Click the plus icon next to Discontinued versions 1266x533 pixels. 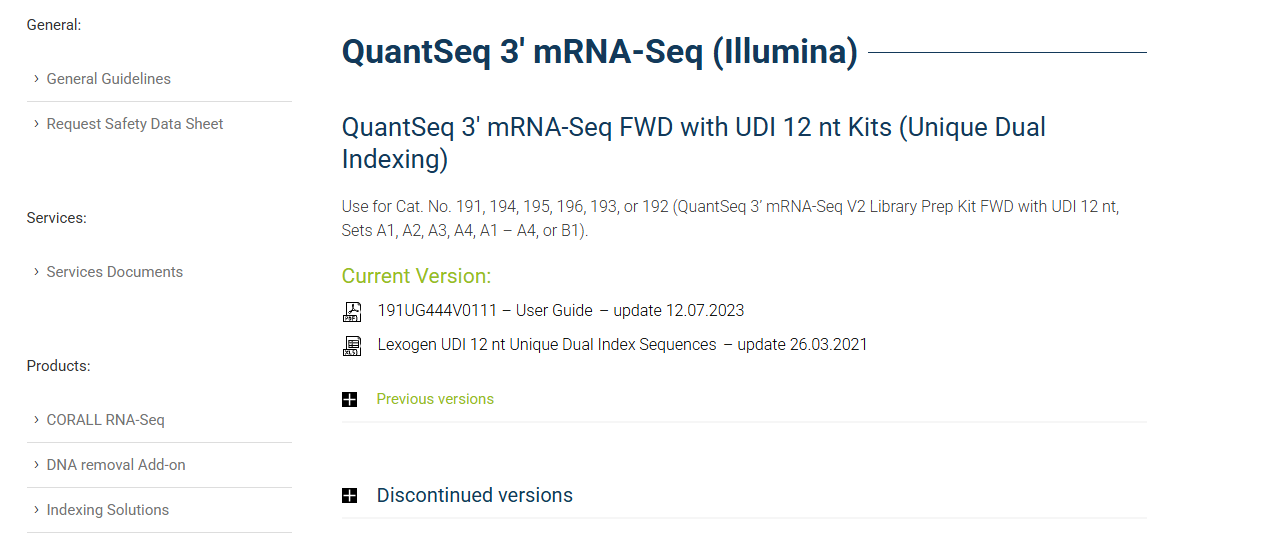click(349, 496)
